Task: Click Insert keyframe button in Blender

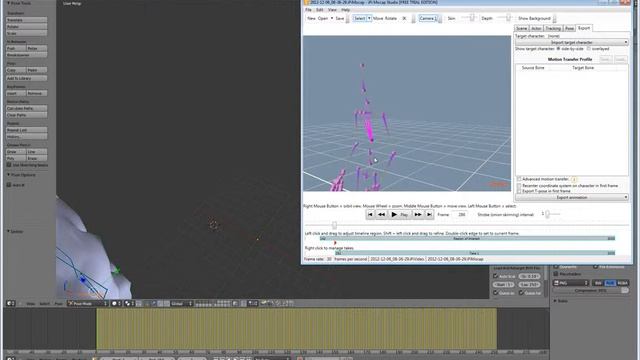Action: [x=16, y=93]
